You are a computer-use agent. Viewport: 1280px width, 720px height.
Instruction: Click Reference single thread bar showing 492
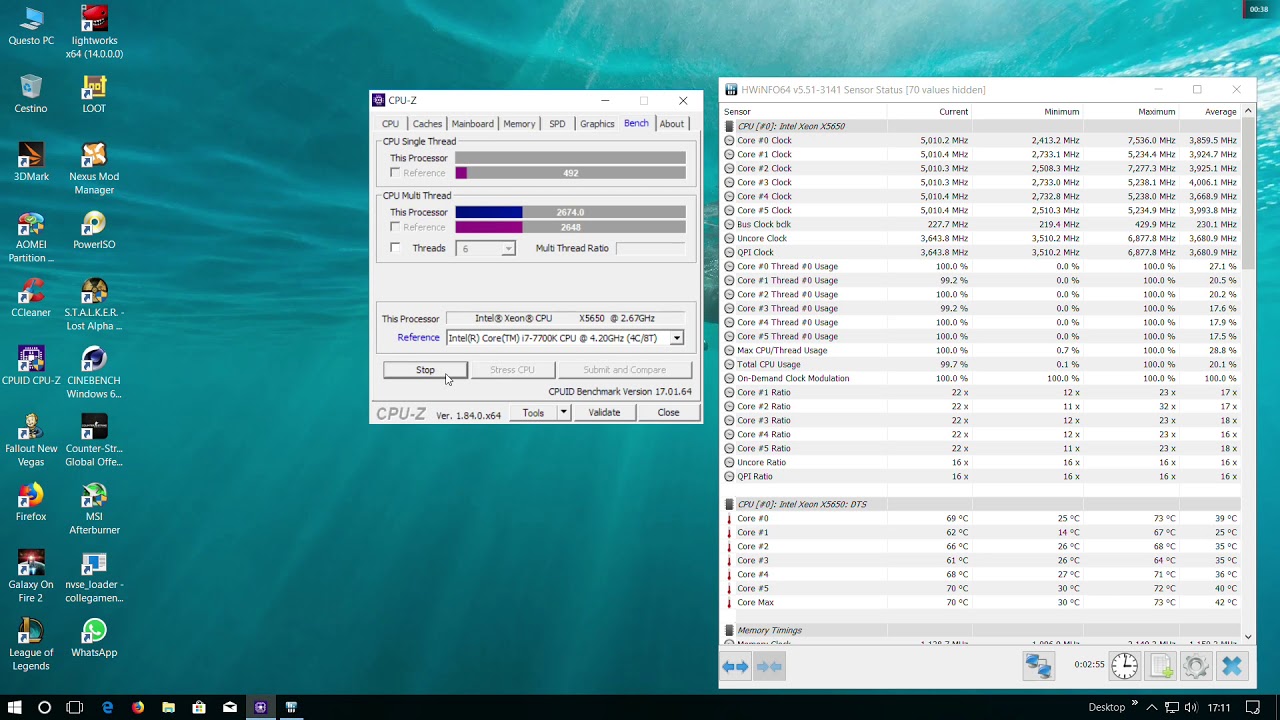click(570, 173)
